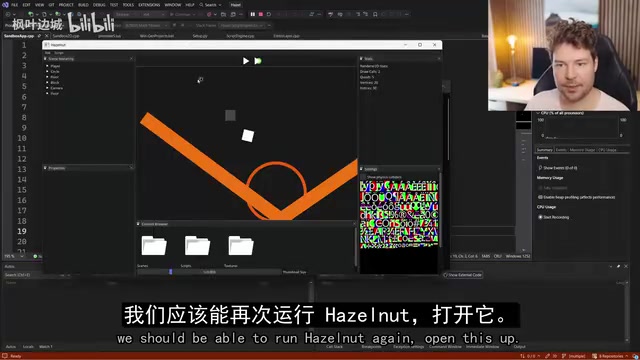Viewport: 640px width, 360px height.
Task: Switch to the Call Stack tab
Action: 334,347
